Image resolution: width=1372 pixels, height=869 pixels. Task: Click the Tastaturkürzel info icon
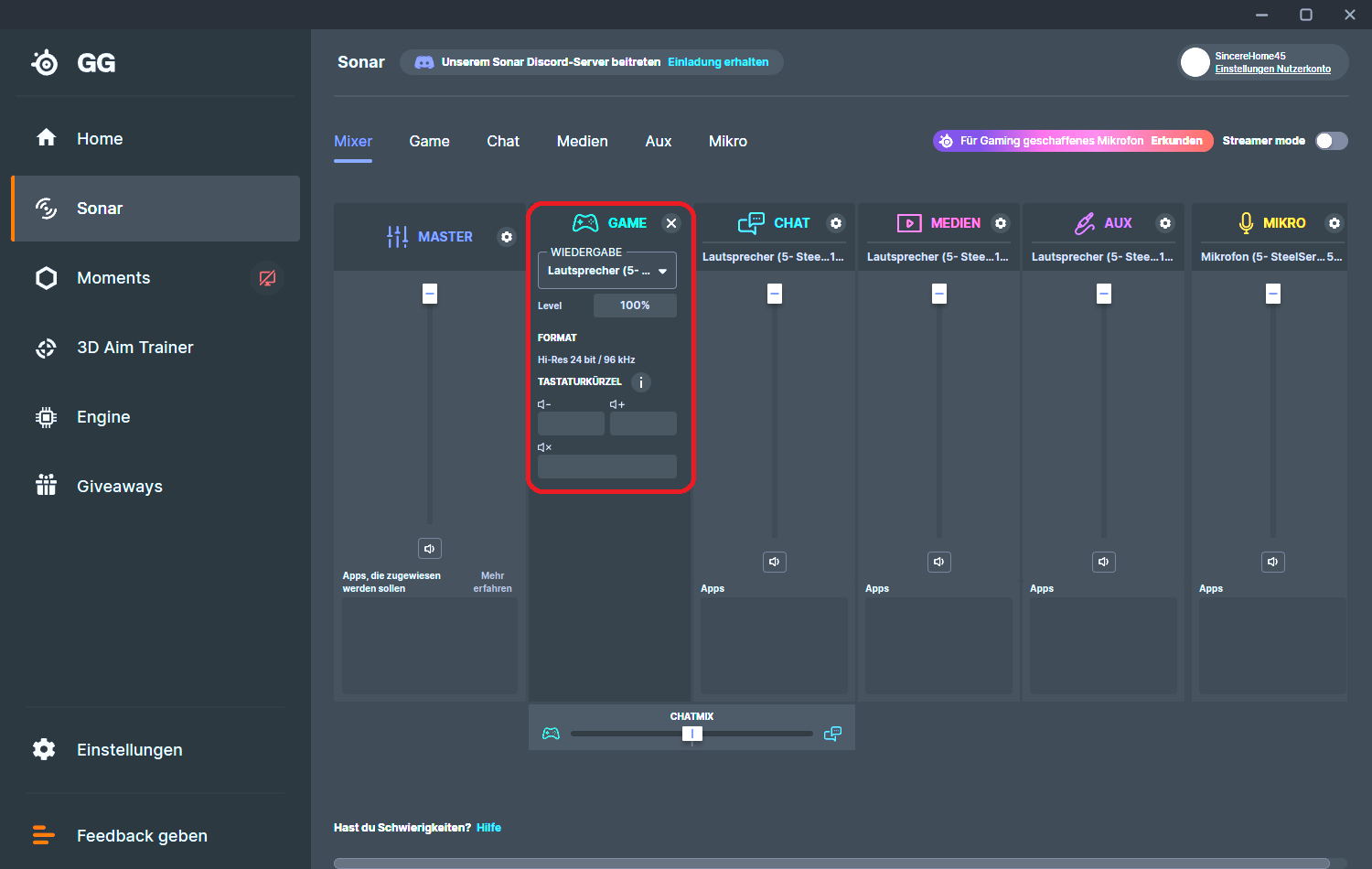pyautogui.click(x=641, y=381)
